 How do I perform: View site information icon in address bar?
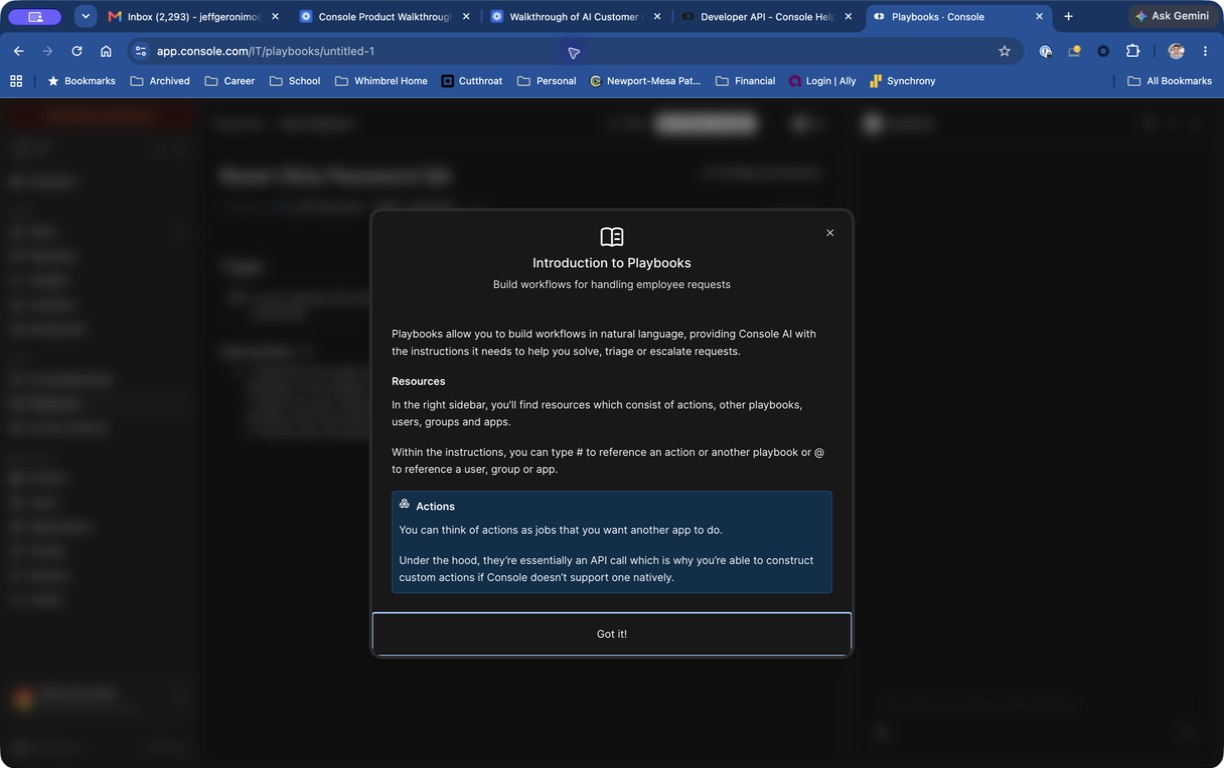pos(140,51)
